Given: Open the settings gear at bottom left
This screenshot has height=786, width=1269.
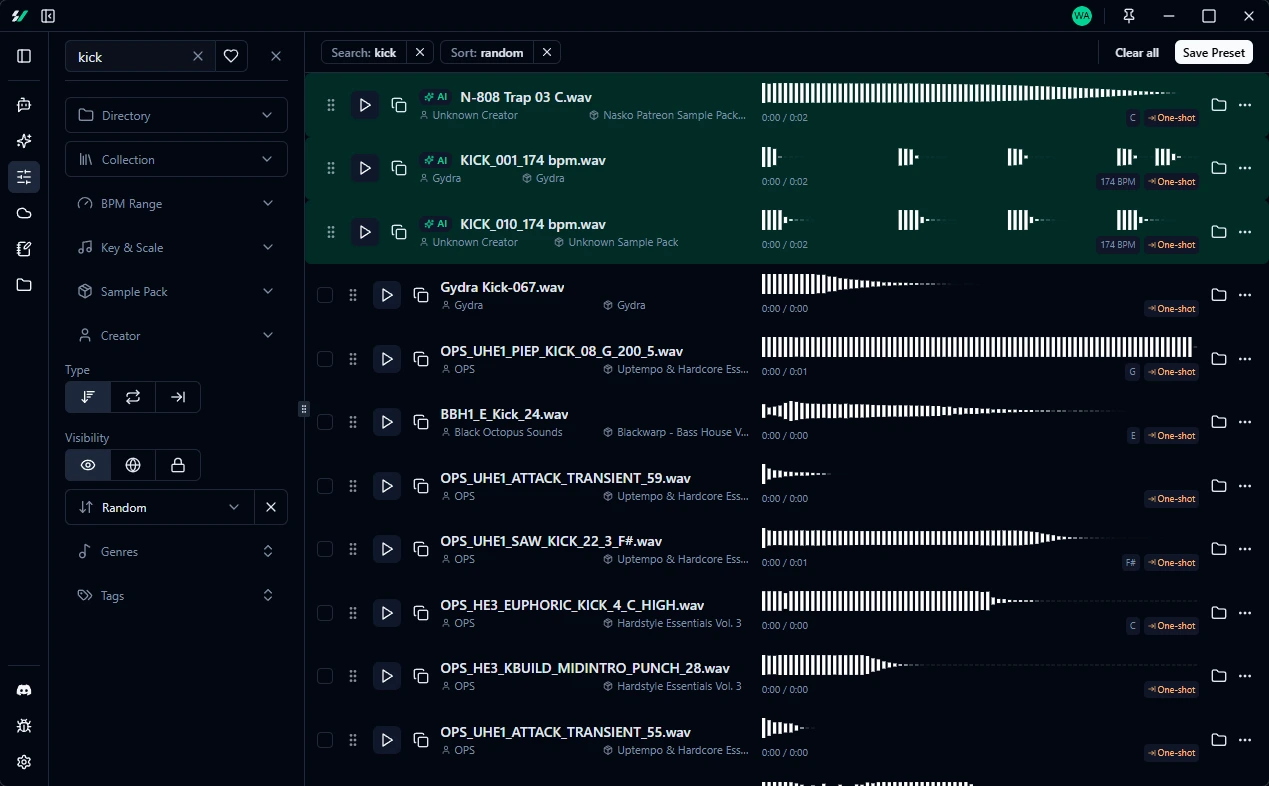Looking at the screenshot, I should pos(23,761).
